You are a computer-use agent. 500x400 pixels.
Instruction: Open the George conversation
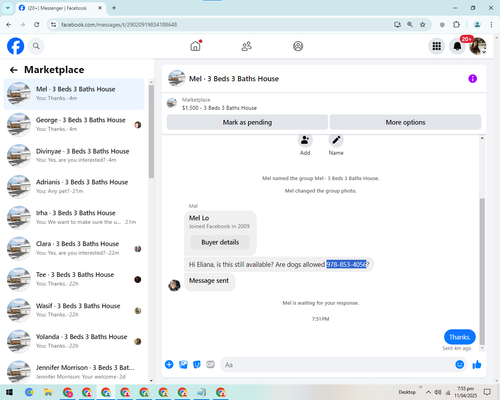tap(74, 124)
